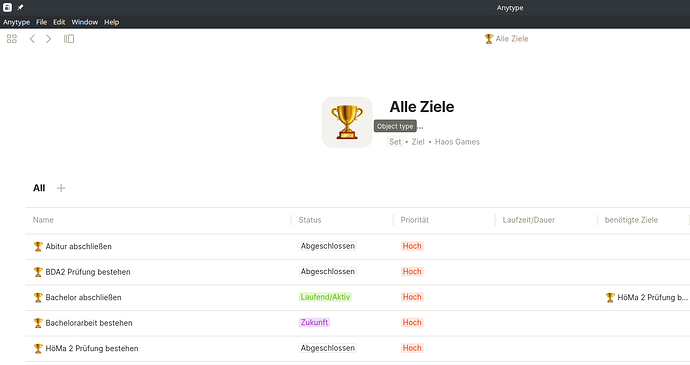Click the Alle Ziele page title
690x365 pixels.
pos(422,107)
